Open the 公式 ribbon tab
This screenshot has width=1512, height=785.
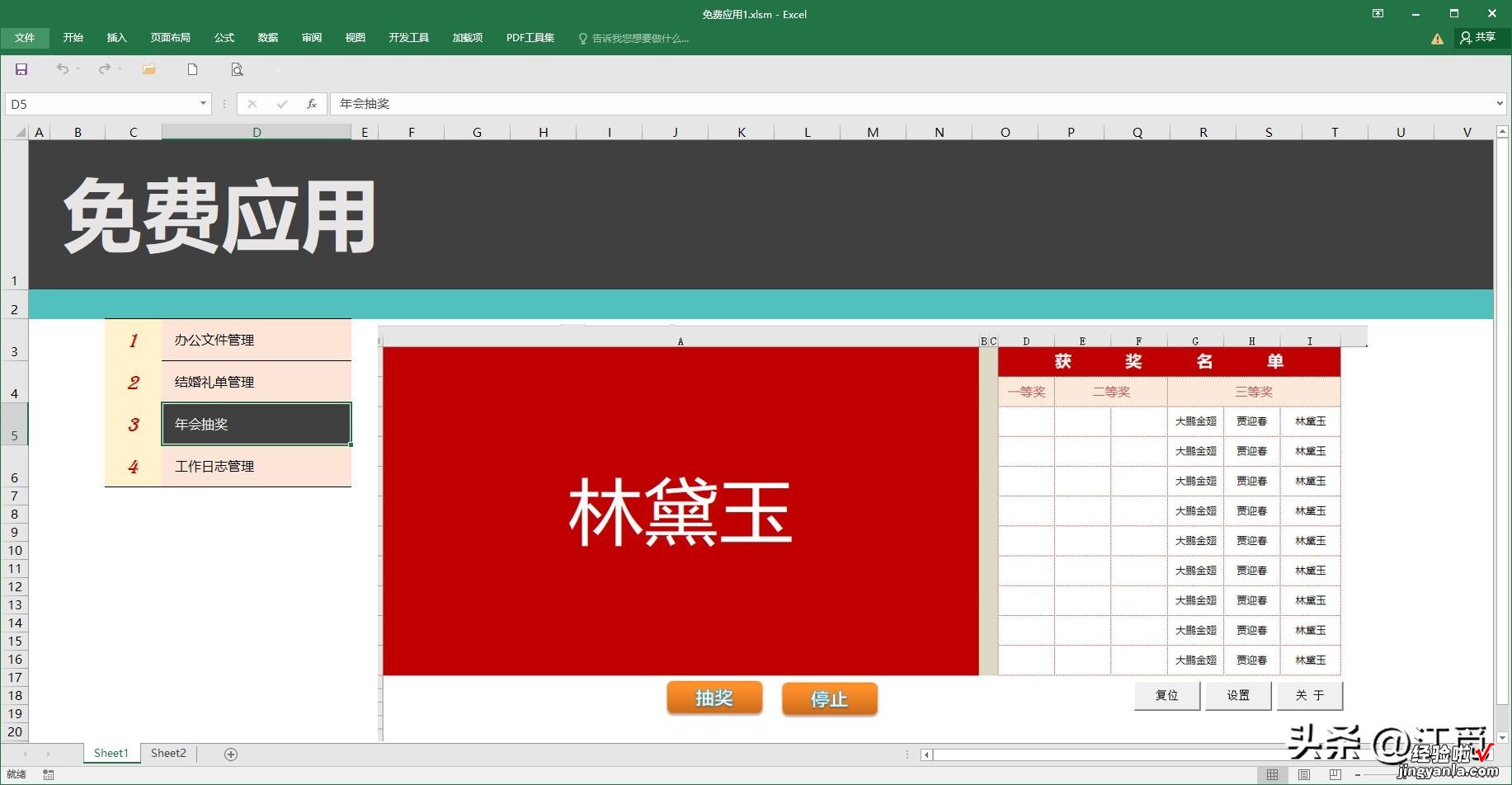tap(224, 38)
